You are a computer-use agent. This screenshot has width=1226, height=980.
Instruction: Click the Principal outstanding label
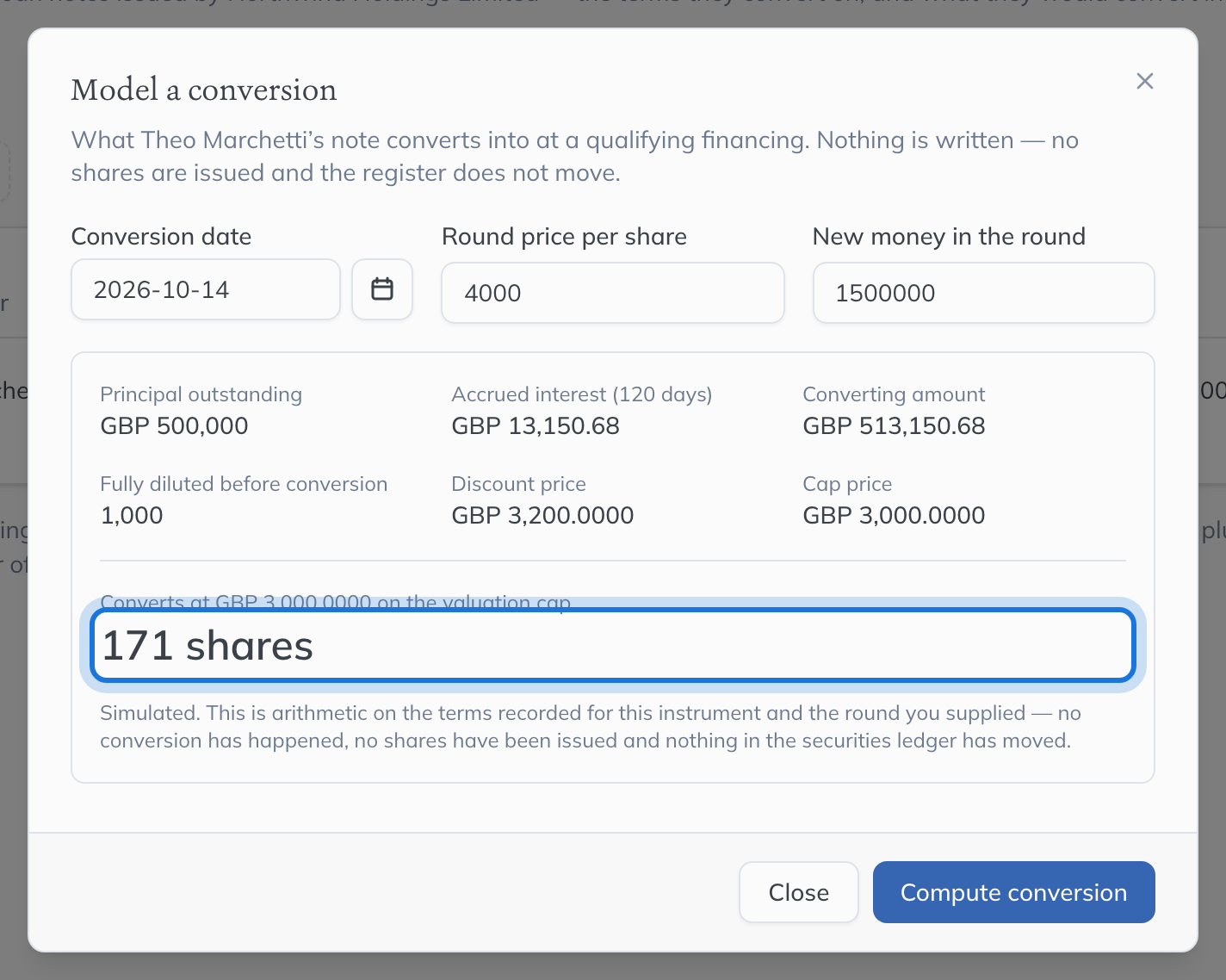(x=201, y=394)
